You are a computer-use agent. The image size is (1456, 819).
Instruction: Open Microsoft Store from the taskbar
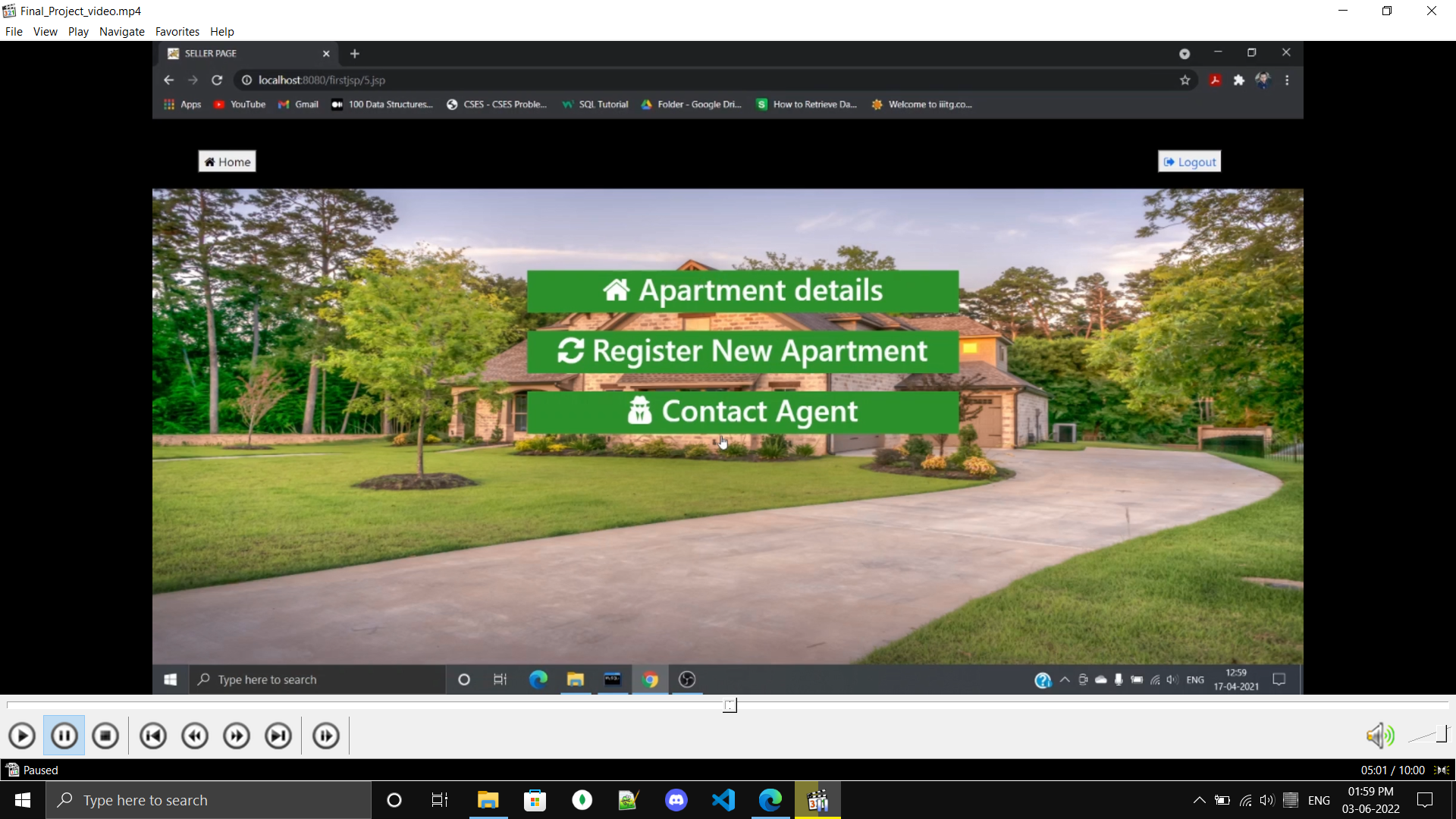(535, 800)
